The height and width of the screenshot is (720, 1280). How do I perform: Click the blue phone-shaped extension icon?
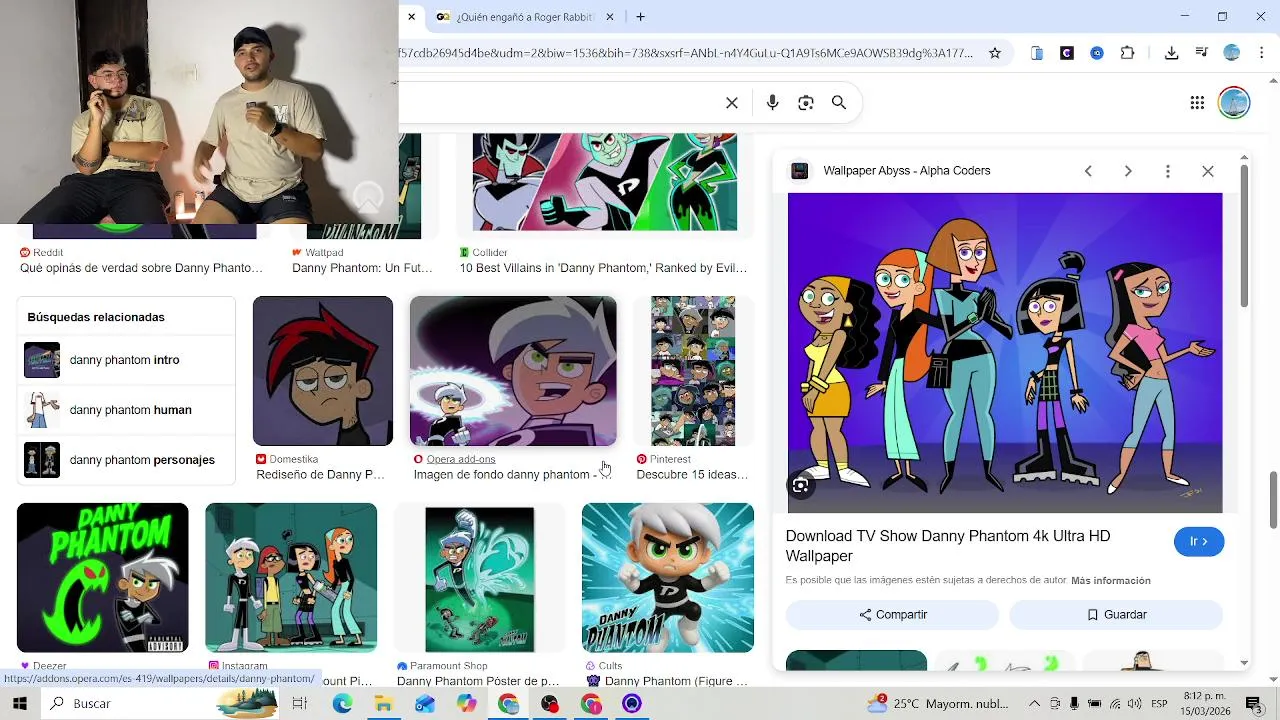(1037, 53)
